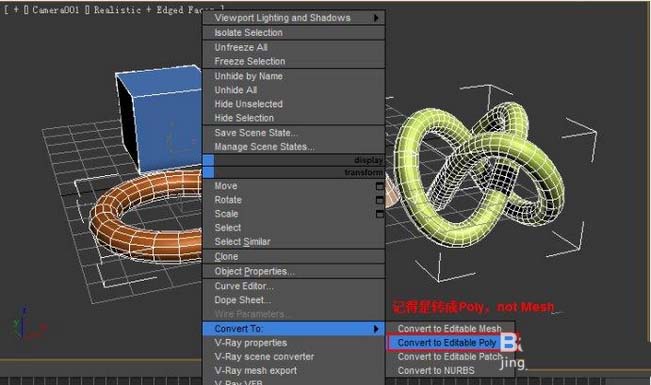Open Move settings box icon

(x=379, y=186)
